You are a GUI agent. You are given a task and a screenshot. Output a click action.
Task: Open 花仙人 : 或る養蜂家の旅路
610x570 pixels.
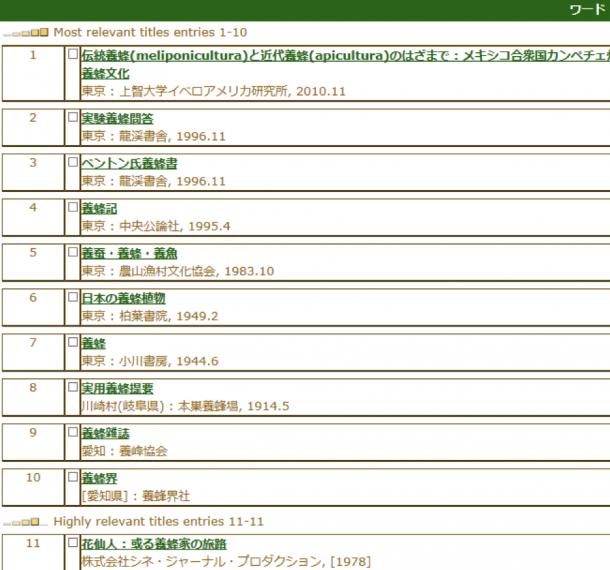click(154, 544)
